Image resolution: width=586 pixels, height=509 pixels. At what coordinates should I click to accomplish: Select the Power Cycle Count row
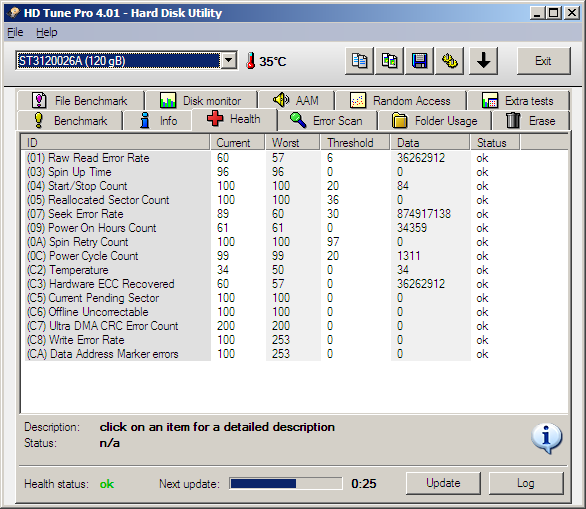coord(295,256)
